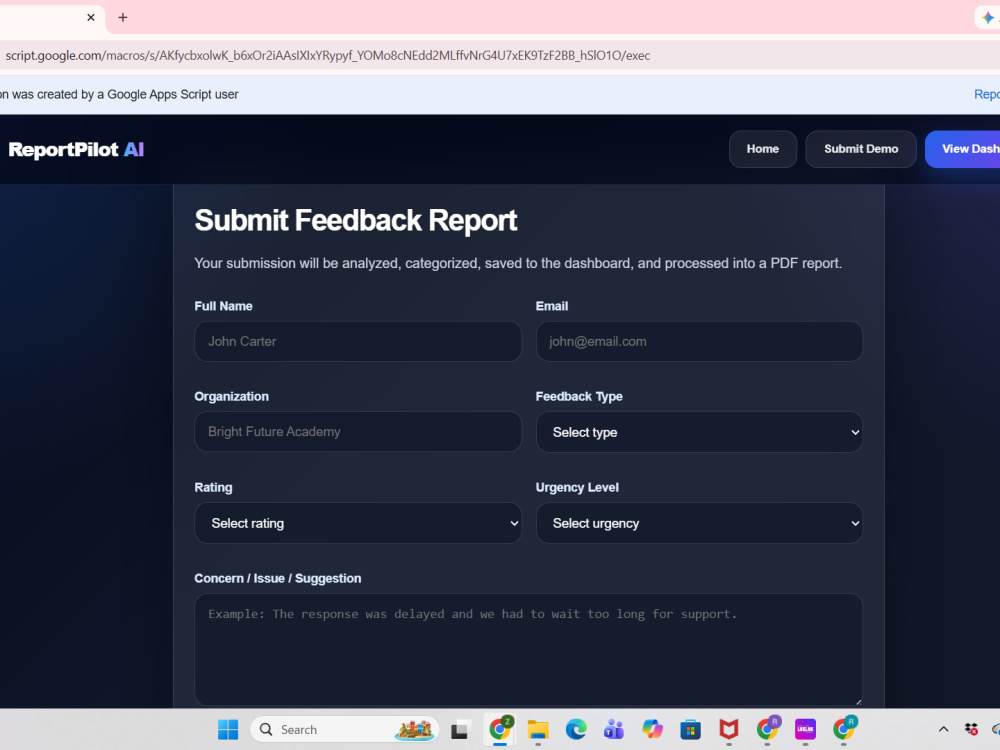The width and height of the screenshot is (1000, 750).
Task: Open a new browser tab
Action: (122, 17)
